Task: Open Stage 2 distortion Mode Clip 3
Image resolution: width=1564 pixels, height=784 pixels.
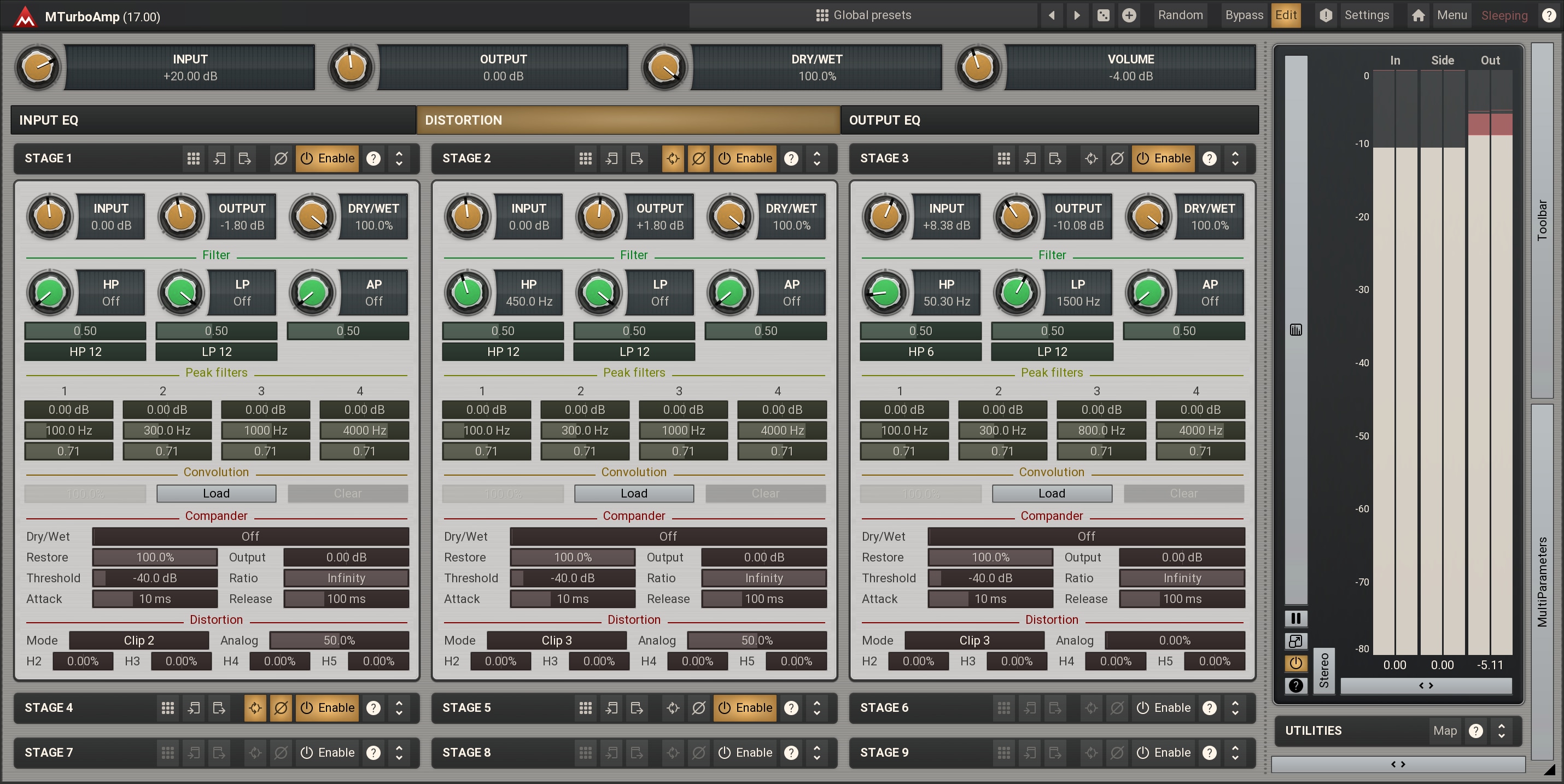Action: (x=556, y=640)
